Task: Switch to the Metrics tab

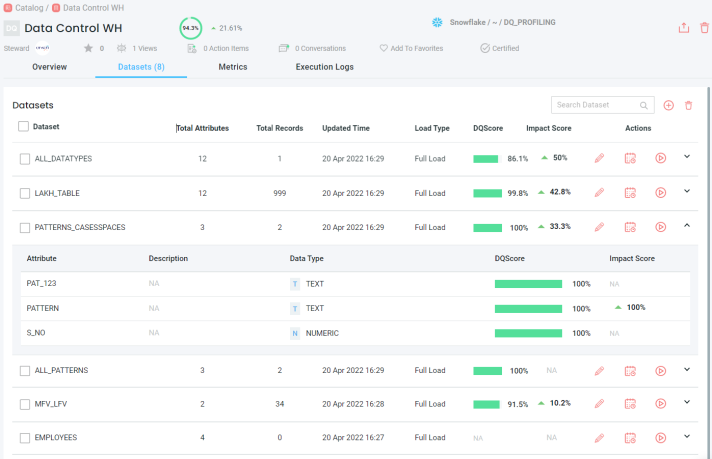Action: tap(232, 67)
